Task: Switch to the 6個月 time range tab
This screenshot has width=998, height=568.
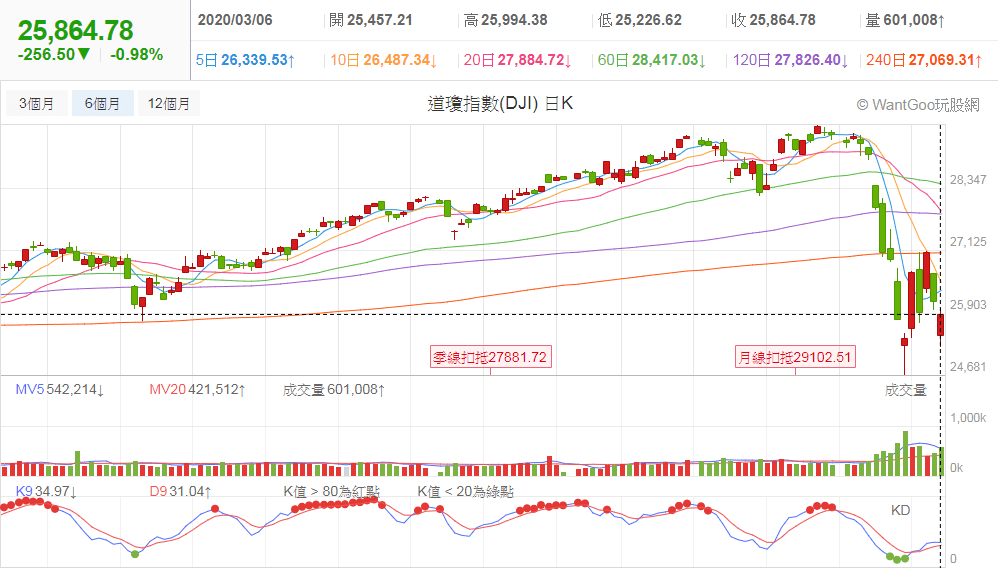Action: 102,104
